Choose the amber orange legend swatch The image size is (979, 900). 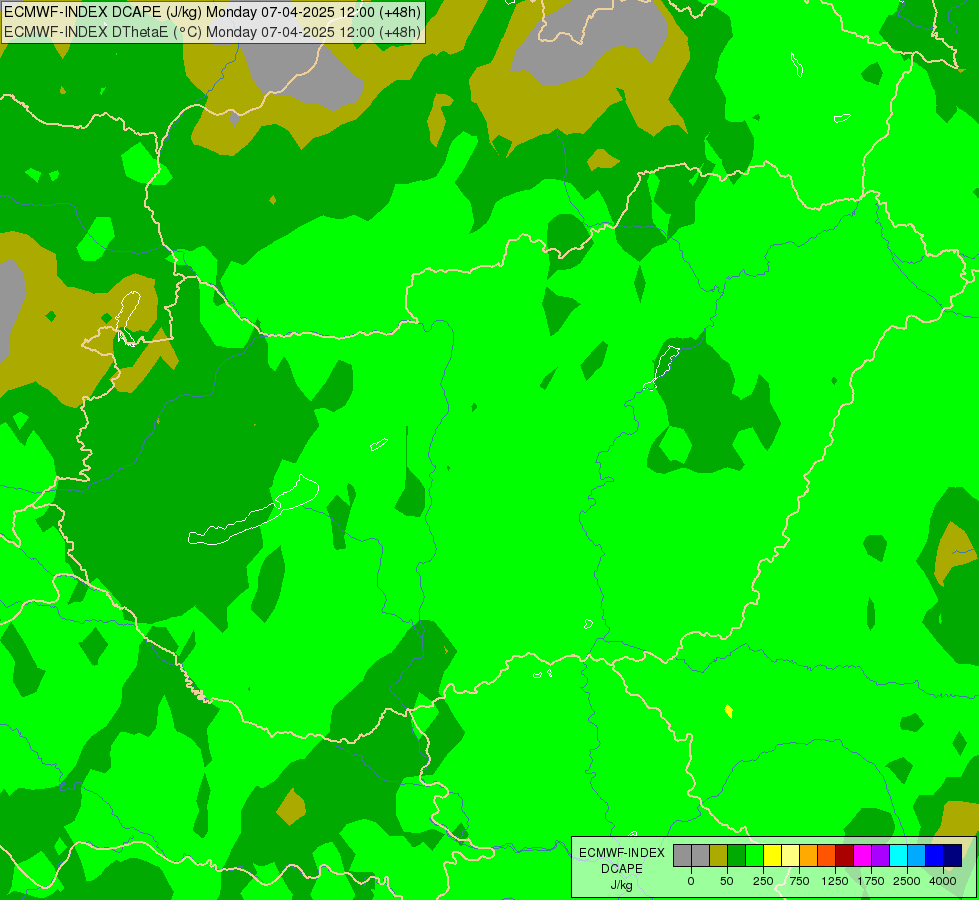pyautogui.click(x=809, y=856)
